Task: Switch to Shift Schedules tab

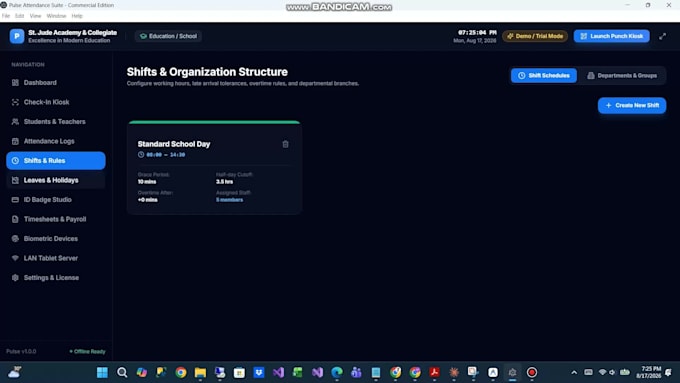Action: point(543,75)
